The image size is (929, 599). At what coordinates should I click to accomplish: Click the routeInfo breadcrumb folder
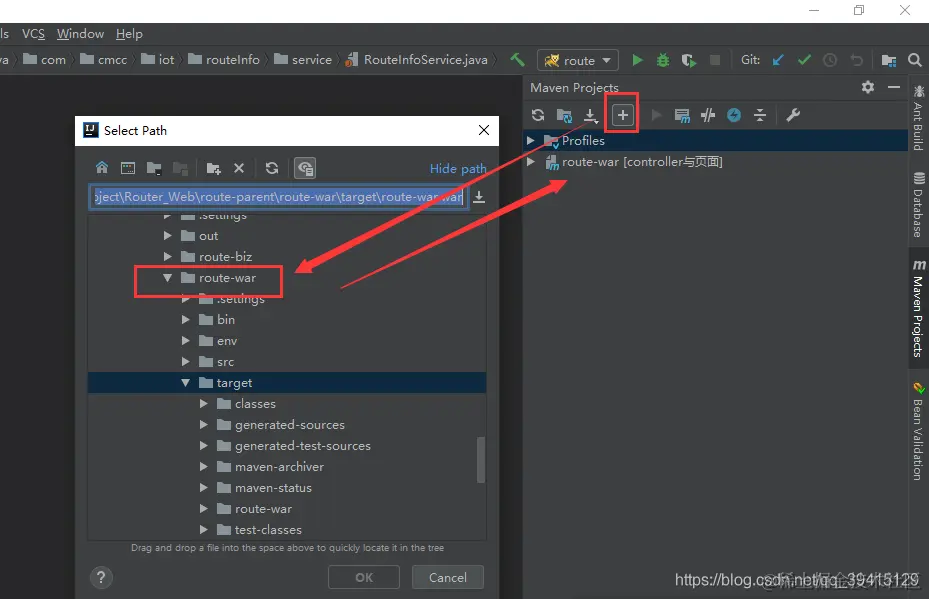[224, 60]
